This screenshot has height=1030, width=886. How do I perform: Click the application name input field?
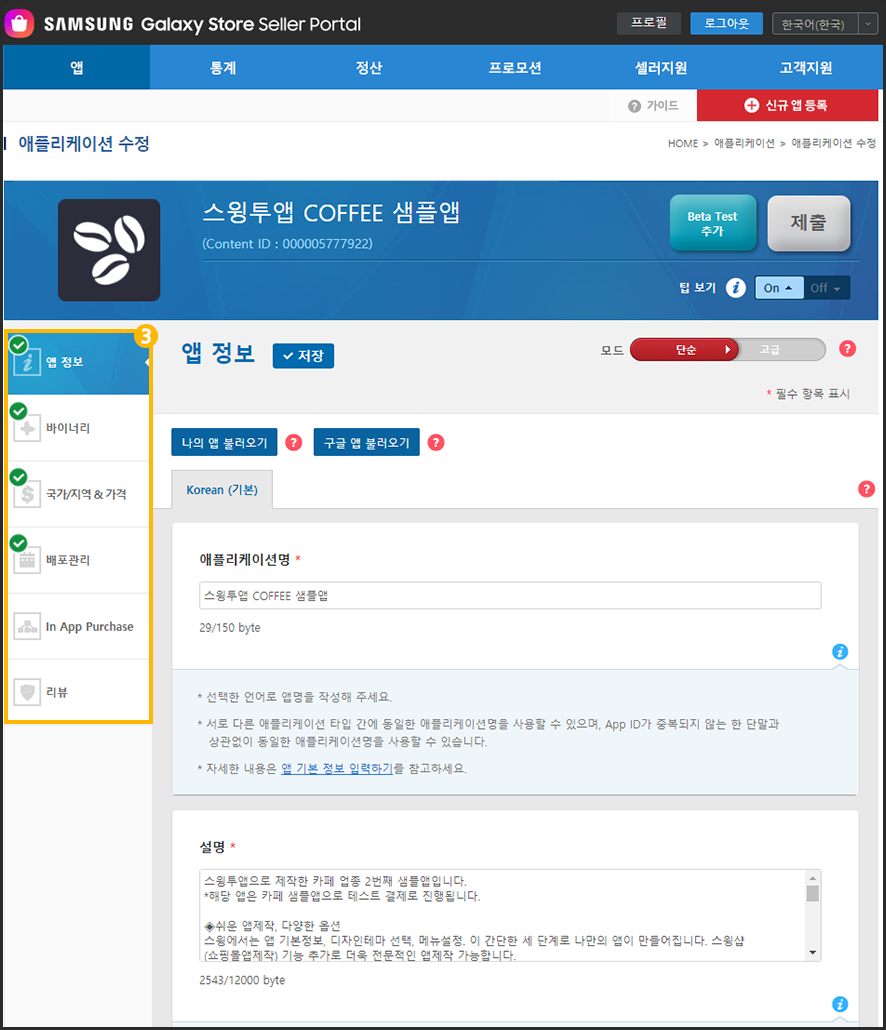(510, 595)
